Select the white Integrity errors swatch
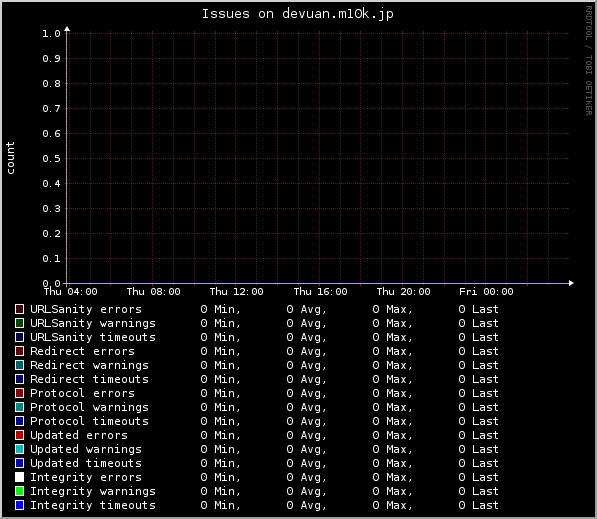This screenshot has height=519, width=597. pyautogui.click(x=19, y=477)
